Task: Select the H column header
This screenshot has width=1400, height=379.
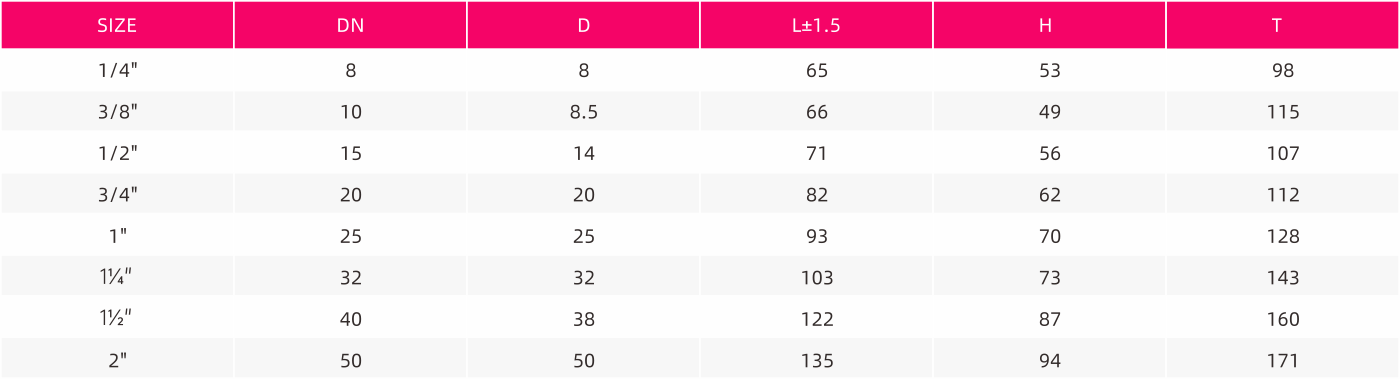Action: click(x=1050, y=25)
